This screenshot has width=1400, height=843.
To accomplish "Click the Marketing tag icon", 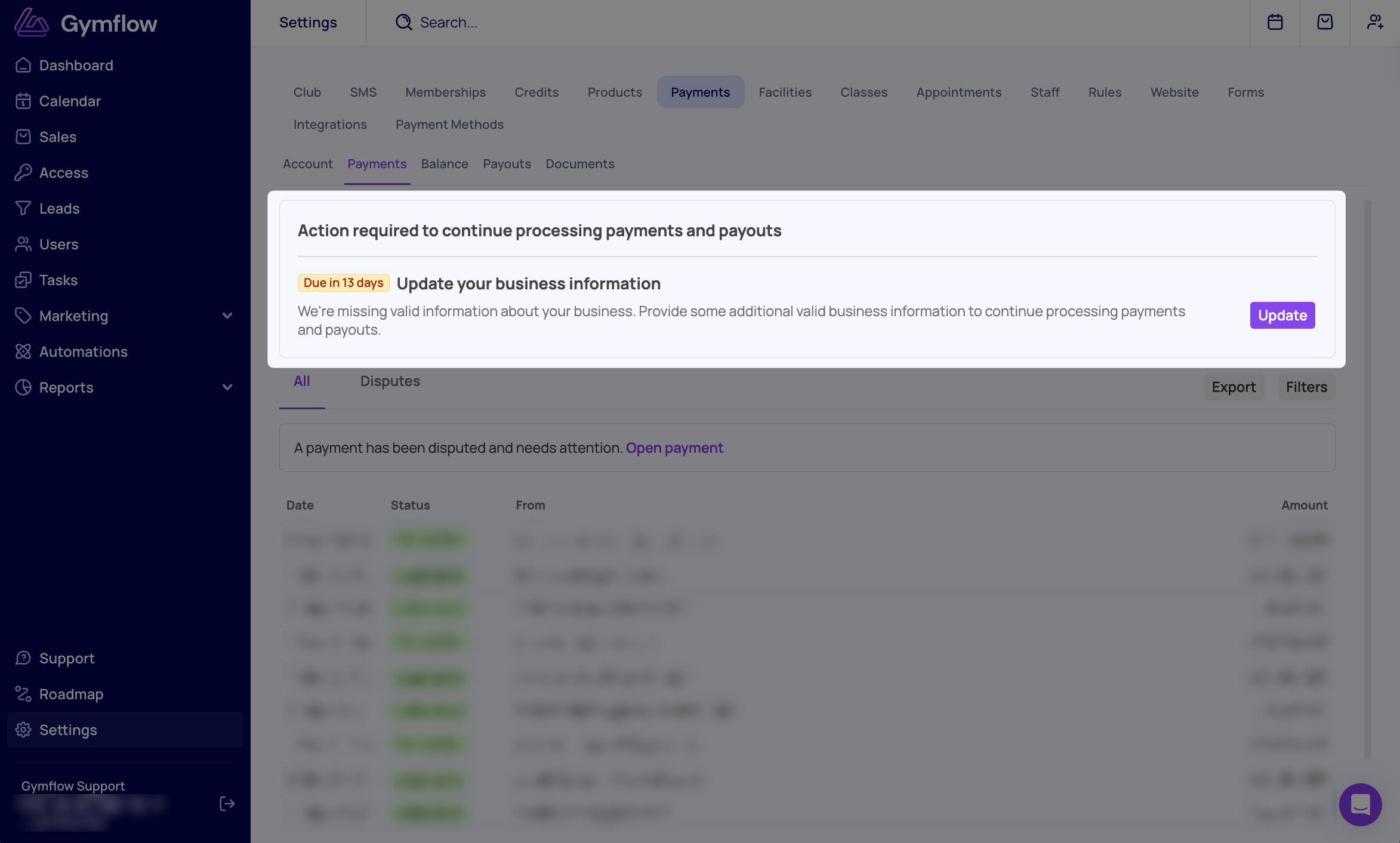I will point(23,316).
